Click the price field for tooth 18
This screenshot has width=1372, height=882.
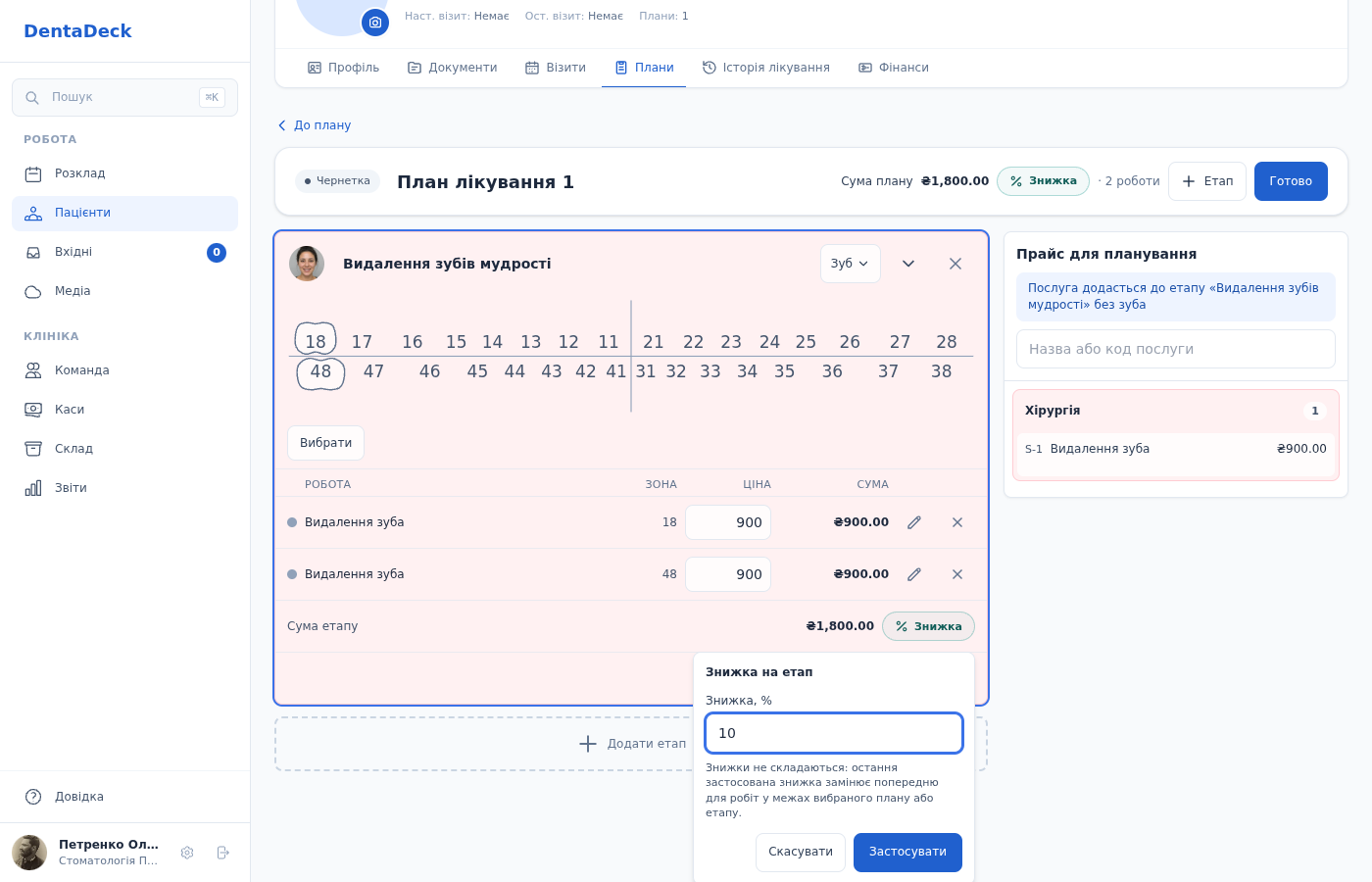[x=728, y=522]
